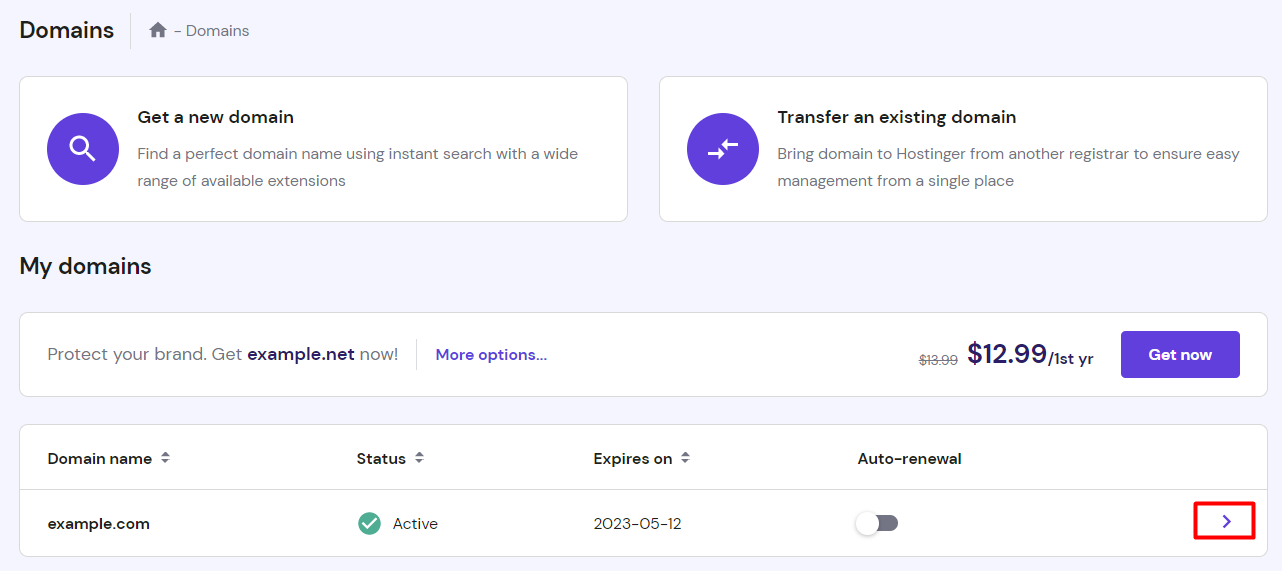Screen dimensions: 1282x571
Task: Click the example.net brand suggestion text
Action: click(301, 355)
